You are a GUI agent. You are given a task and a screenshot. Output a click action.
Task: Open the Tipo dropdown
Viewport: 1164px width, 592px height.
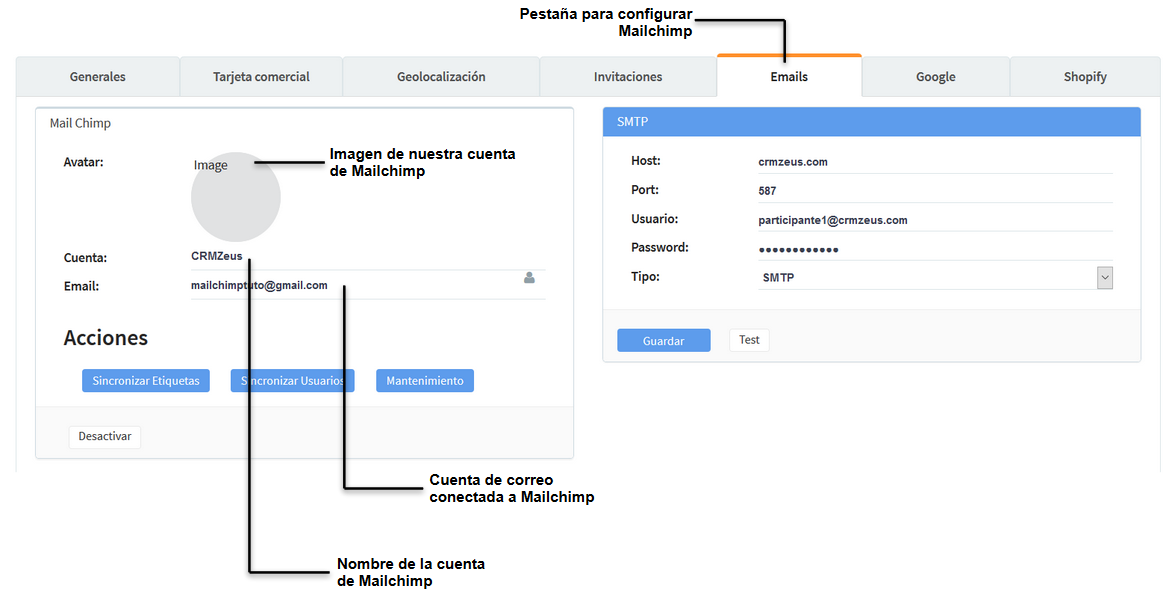(x=935, y=277)
